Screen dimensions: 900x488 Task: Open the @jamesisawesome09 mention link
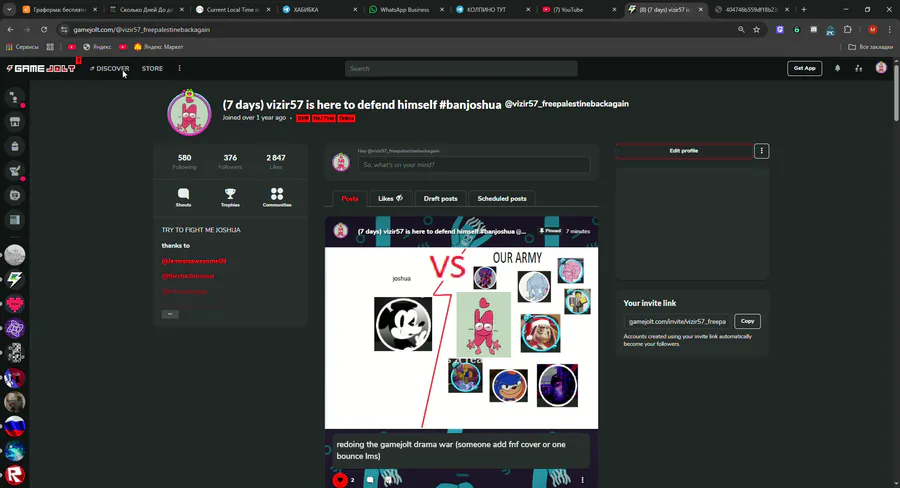[x=193, y=261]
